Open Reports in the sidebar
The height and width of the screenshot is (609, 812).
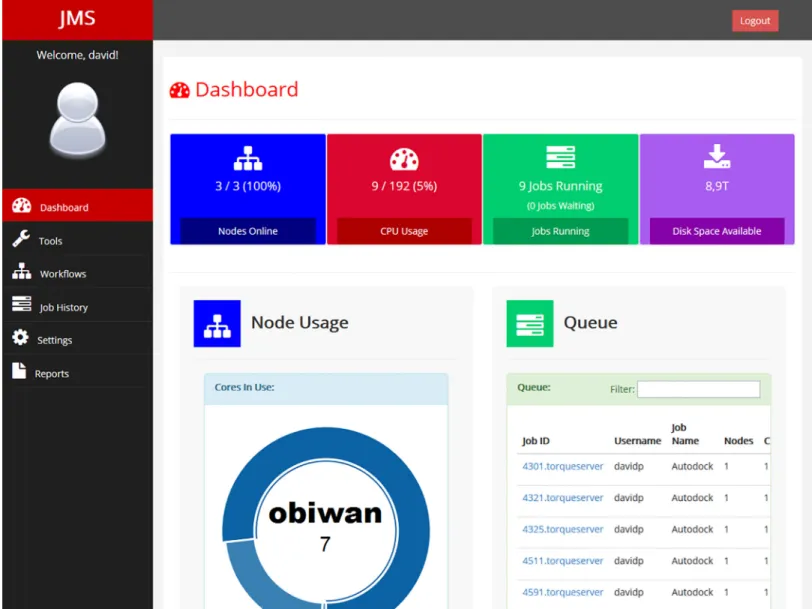tap(78, 371)
